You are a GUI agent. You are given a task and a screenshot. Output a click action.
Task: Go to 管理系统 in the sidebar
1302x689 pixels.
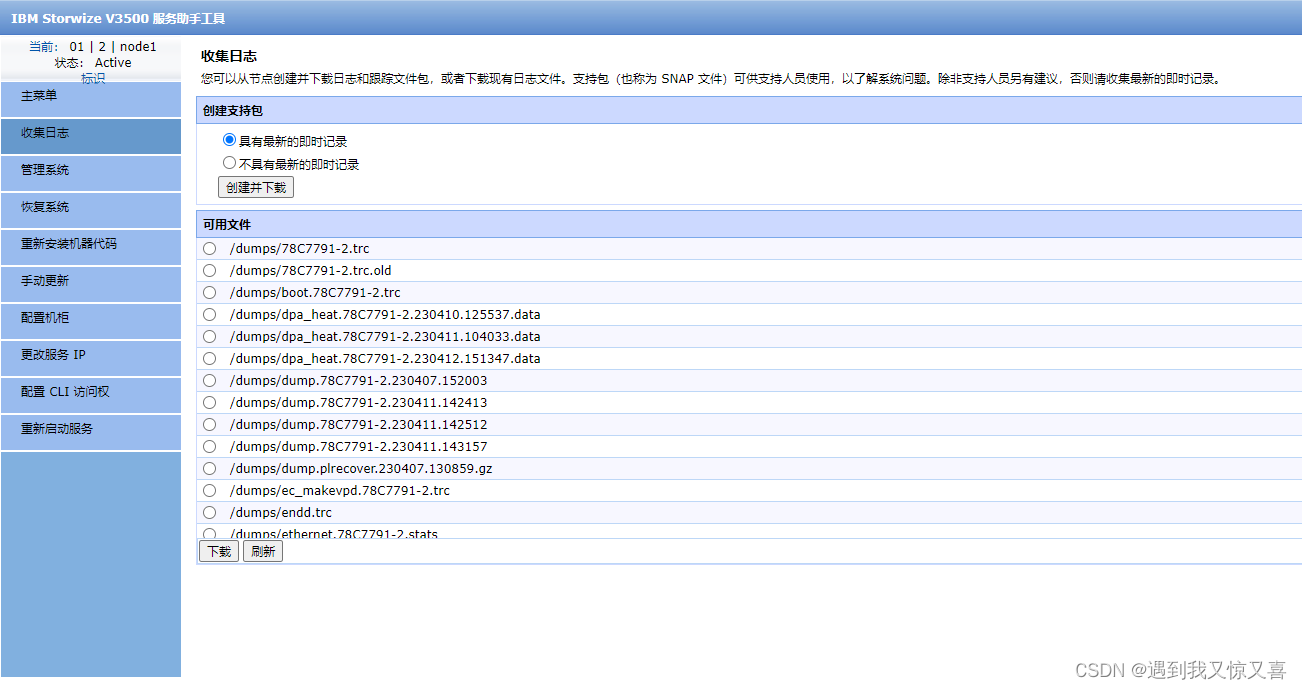point(90,172)
